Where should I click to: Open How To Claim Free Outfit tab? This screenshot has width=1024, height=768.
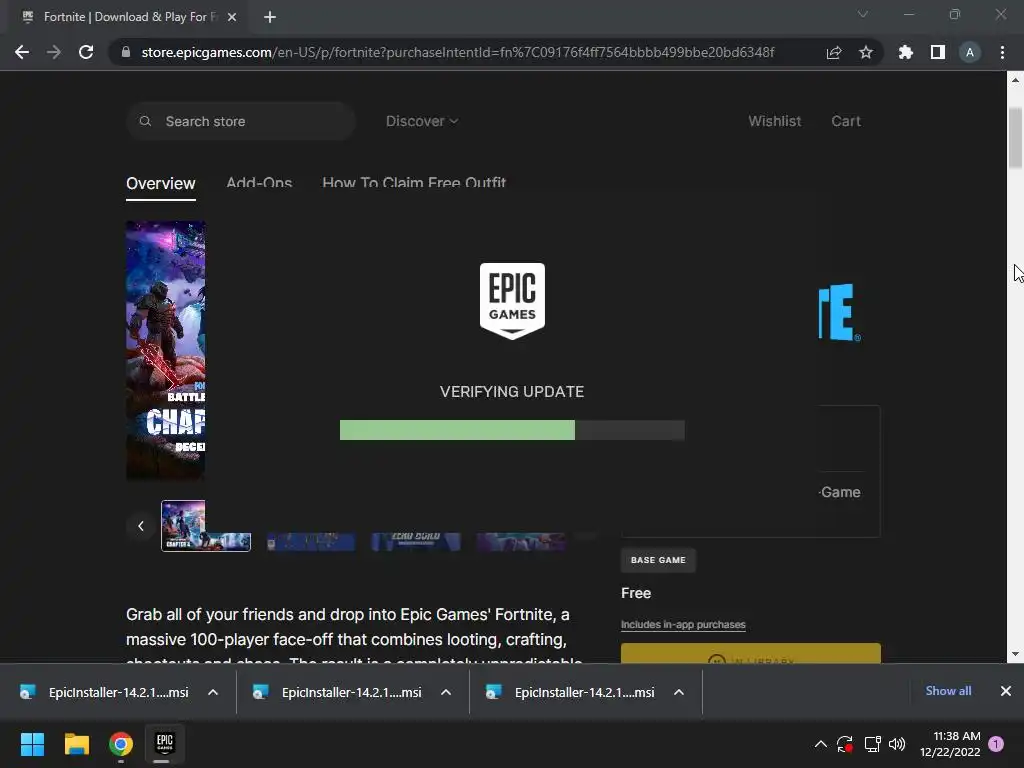click(414, 183)
